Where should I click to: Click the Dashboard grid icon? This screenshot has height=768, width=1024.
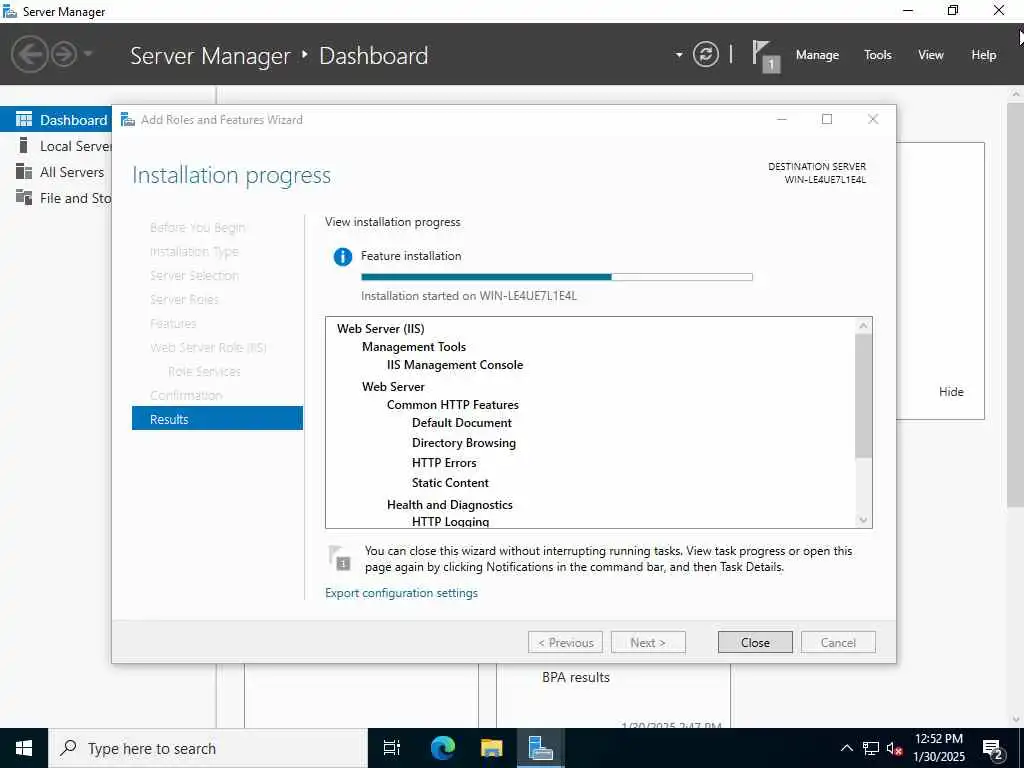point(24,119)
